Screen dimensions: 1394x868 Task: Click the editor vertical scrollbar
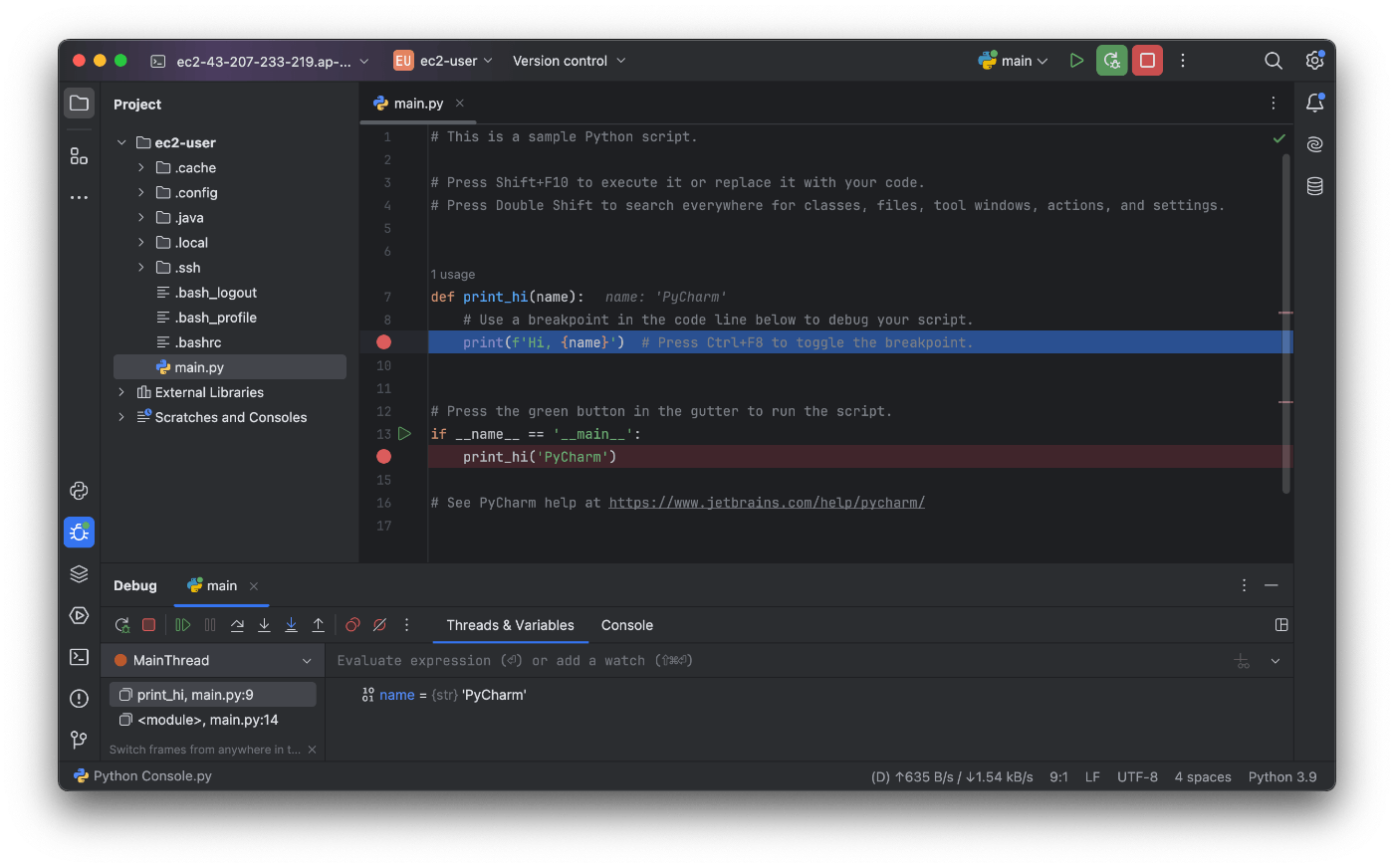1285,324
